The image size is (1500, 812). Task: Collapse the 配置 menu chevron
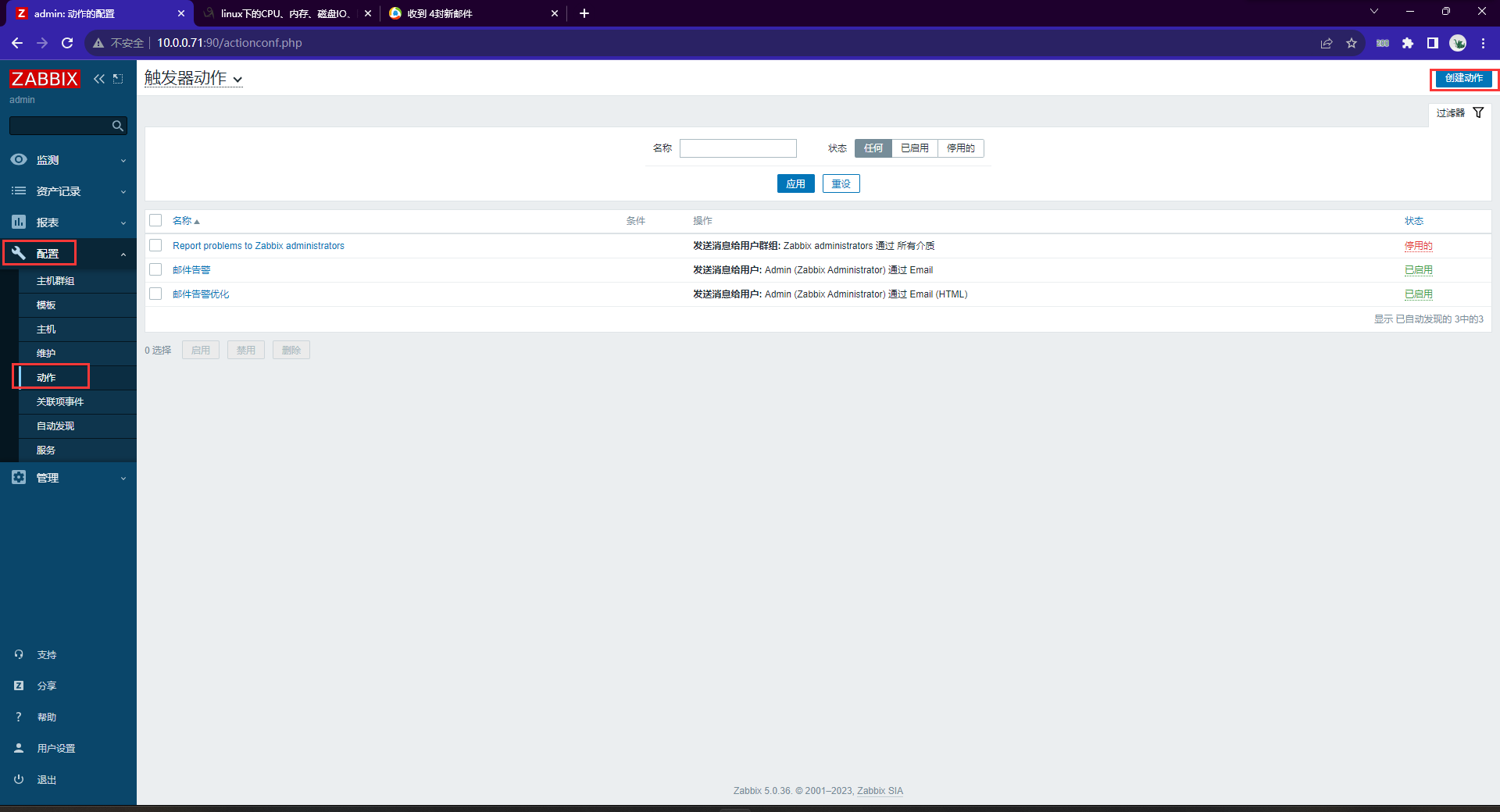(x=123, y=254)
